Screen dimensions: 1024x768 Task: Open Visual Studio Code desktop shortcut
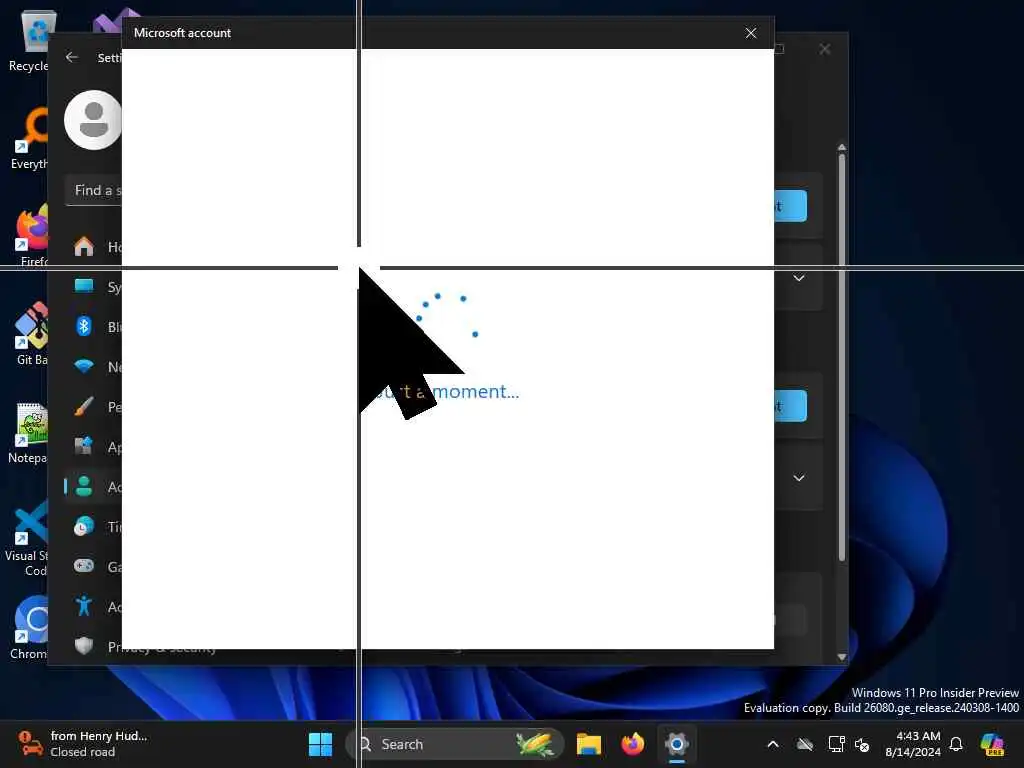[x=27, y=538]
